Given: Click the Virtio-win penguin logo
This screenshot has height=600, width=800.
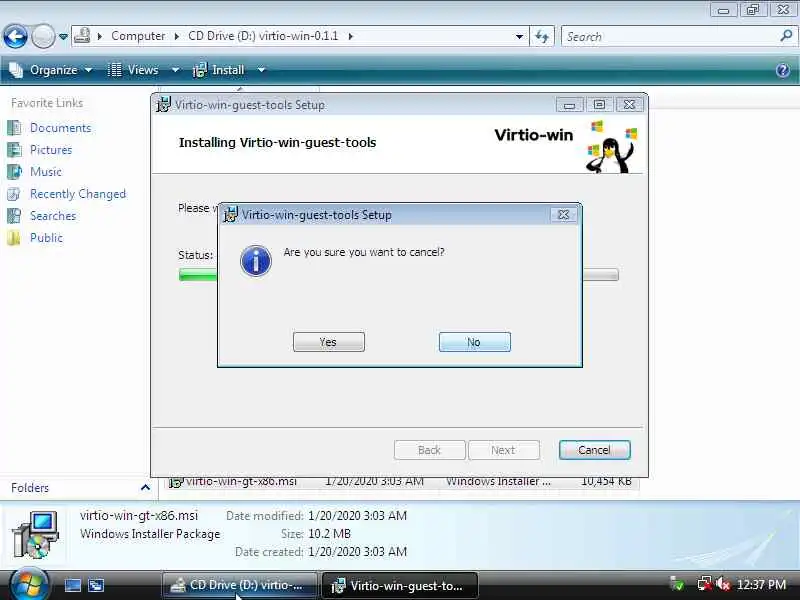Looking at the screenshot, I should 611,147.
